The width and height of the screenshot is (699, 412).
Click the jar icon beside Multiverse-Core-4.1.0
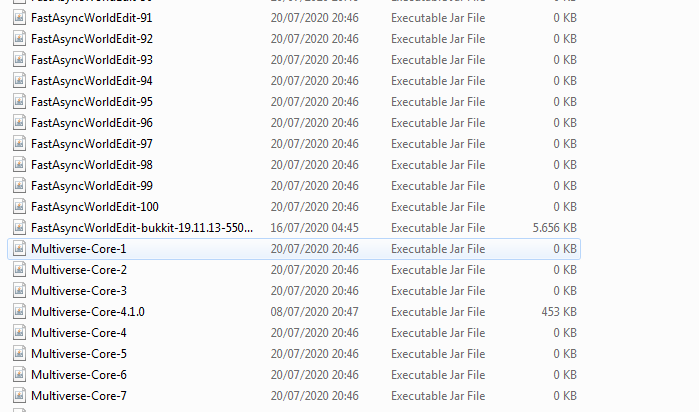coord(19,312)
